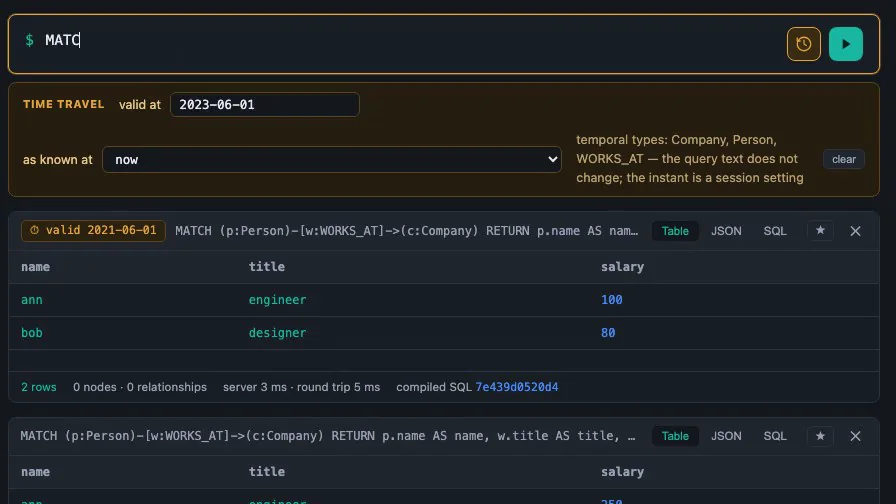Click the valid 2021-06-01 badge
896x504 pixels.
(93, 230)
